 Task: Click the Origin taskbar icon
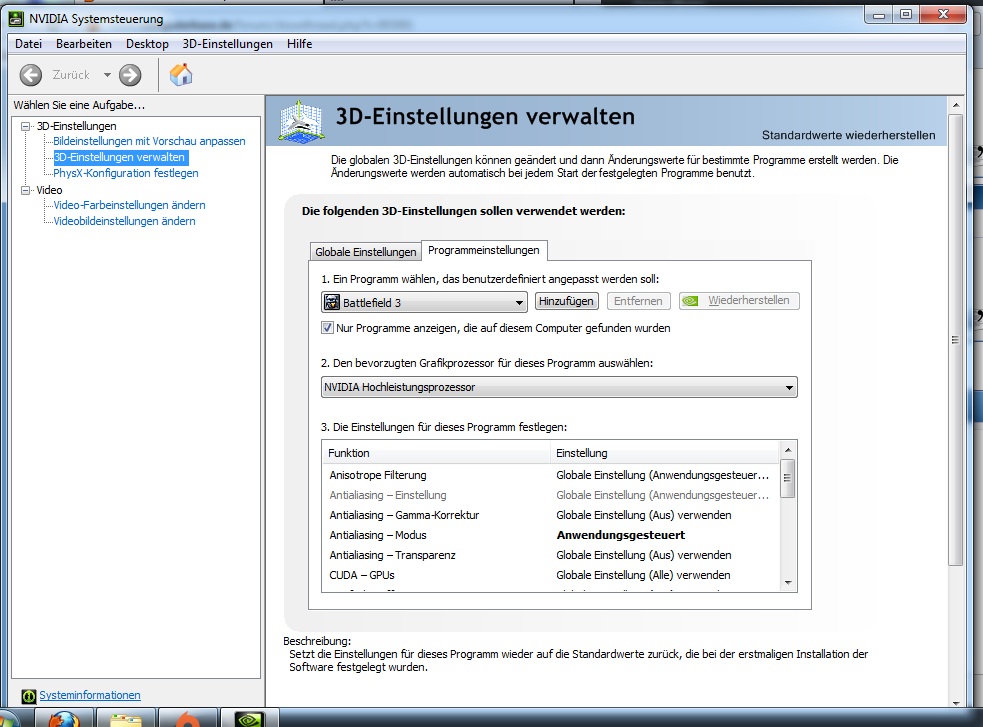pos(187,719)
